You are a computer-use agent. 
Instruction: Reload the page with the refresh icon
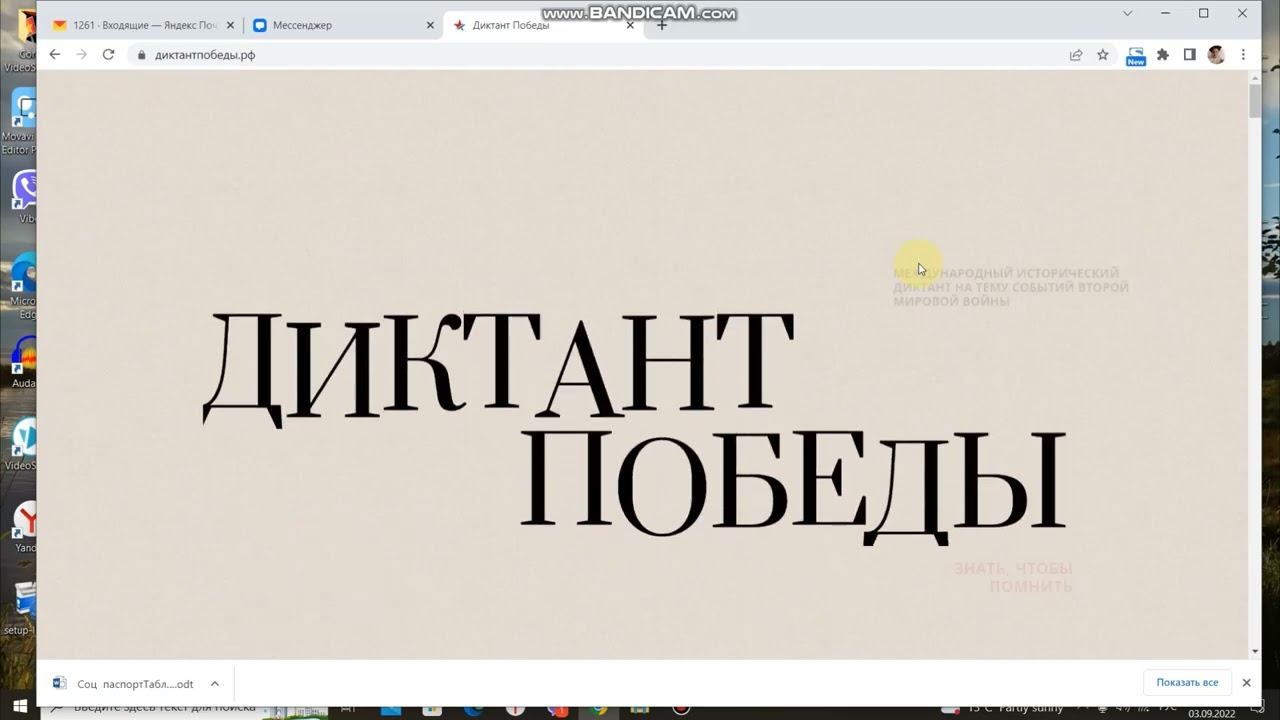tap(108, 55)
